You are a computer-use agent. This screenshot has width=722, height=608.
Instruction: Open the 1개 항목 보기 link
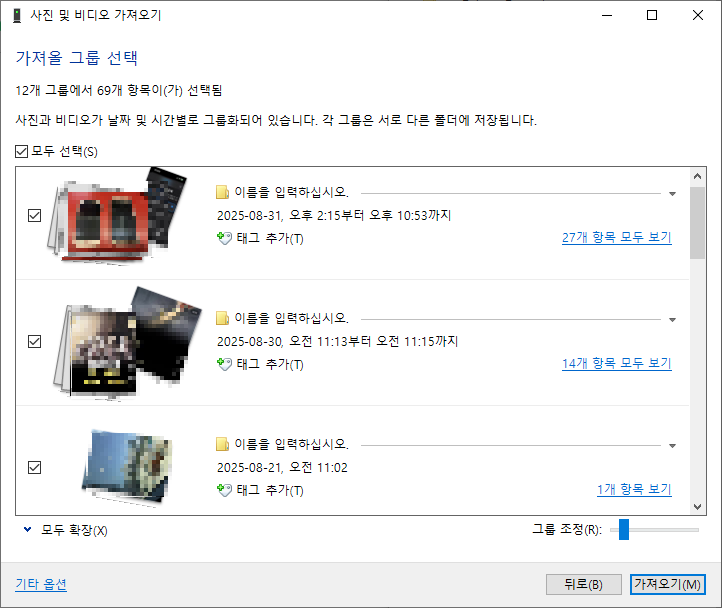(x=634, y=489)
